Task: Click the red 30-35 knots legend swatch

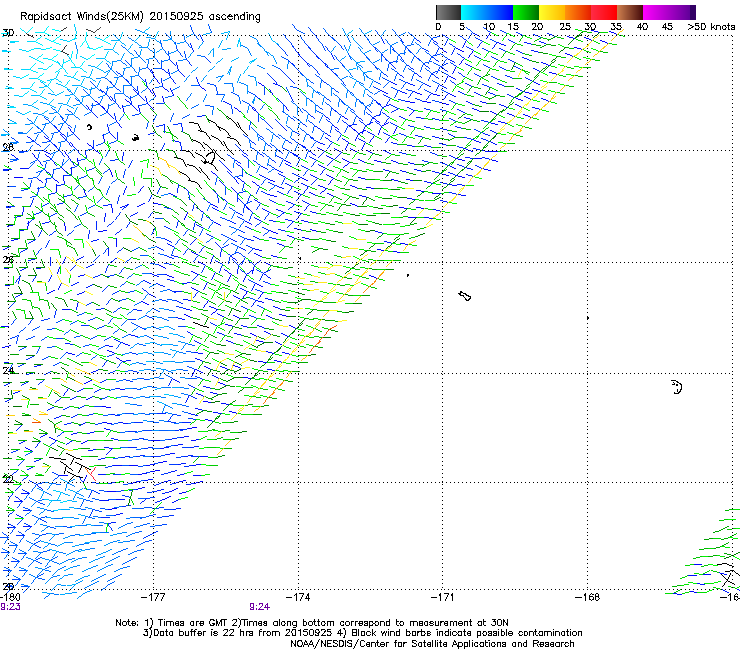Action: point(604,12)
